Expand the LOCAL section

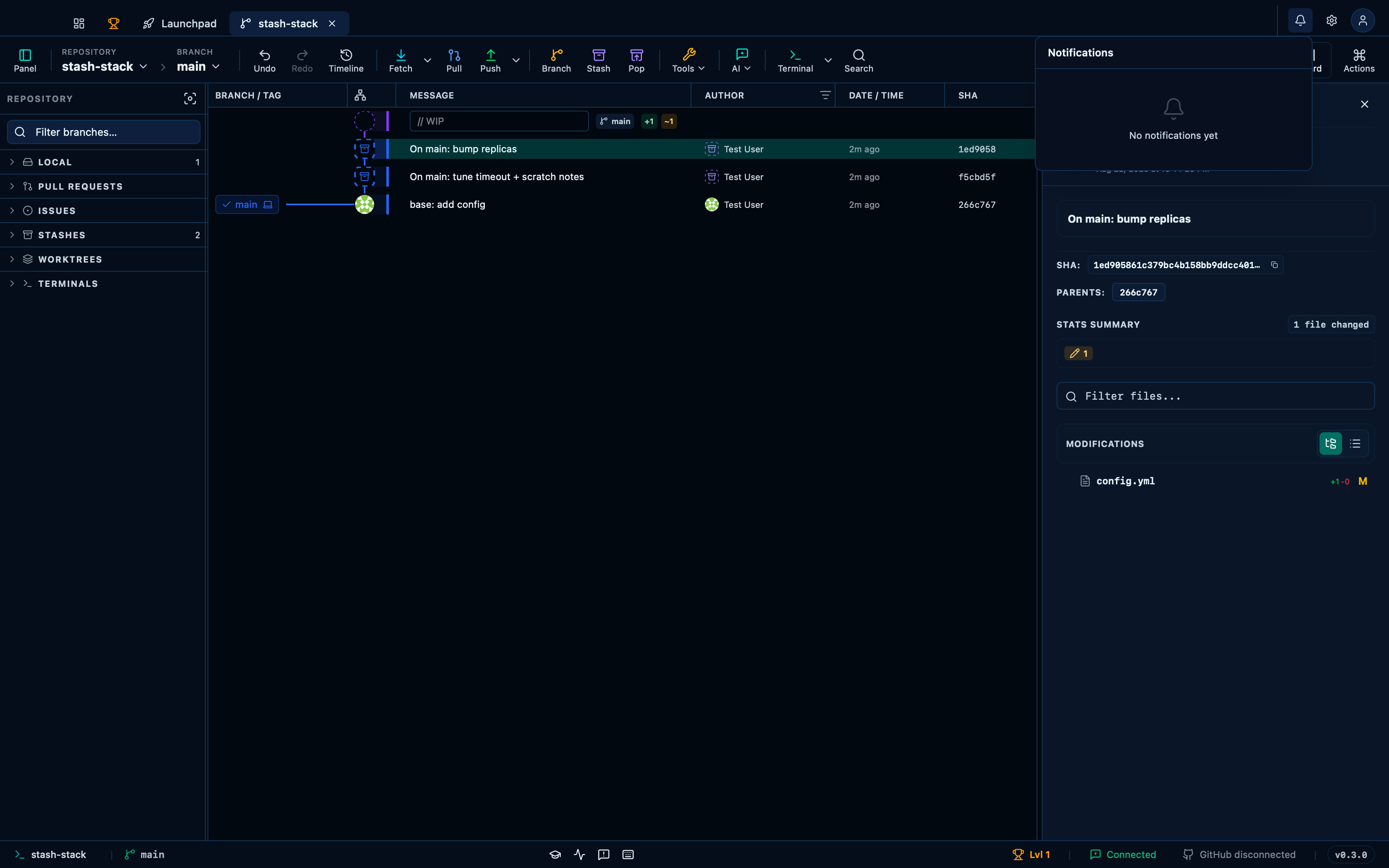point(103,162)
